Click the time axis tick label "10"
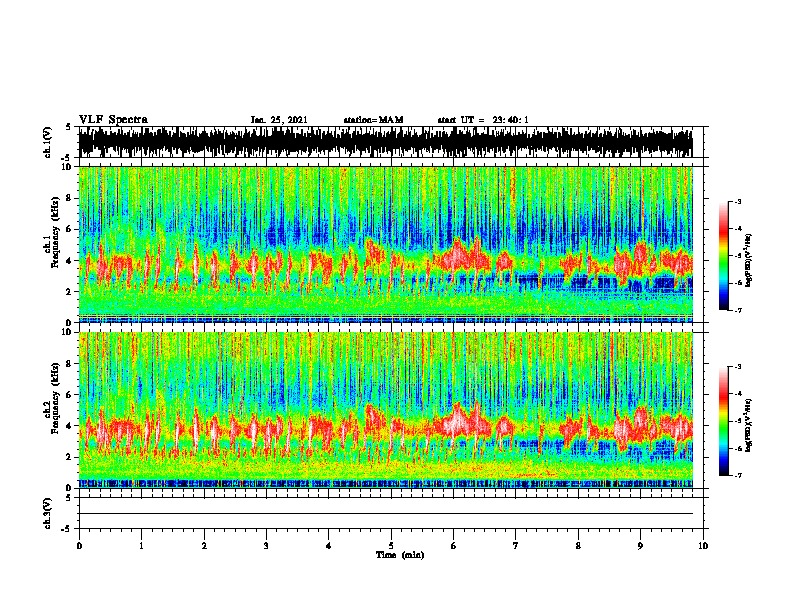Viewport: 792px width, 612px height. [703, 546]
